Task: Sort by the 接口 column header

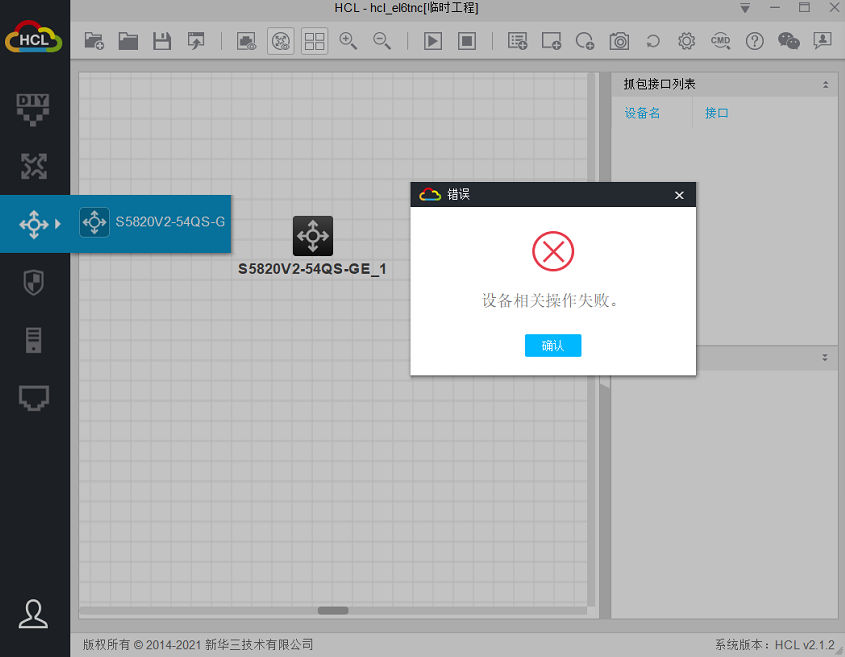Action: click(x=717, y=113)
